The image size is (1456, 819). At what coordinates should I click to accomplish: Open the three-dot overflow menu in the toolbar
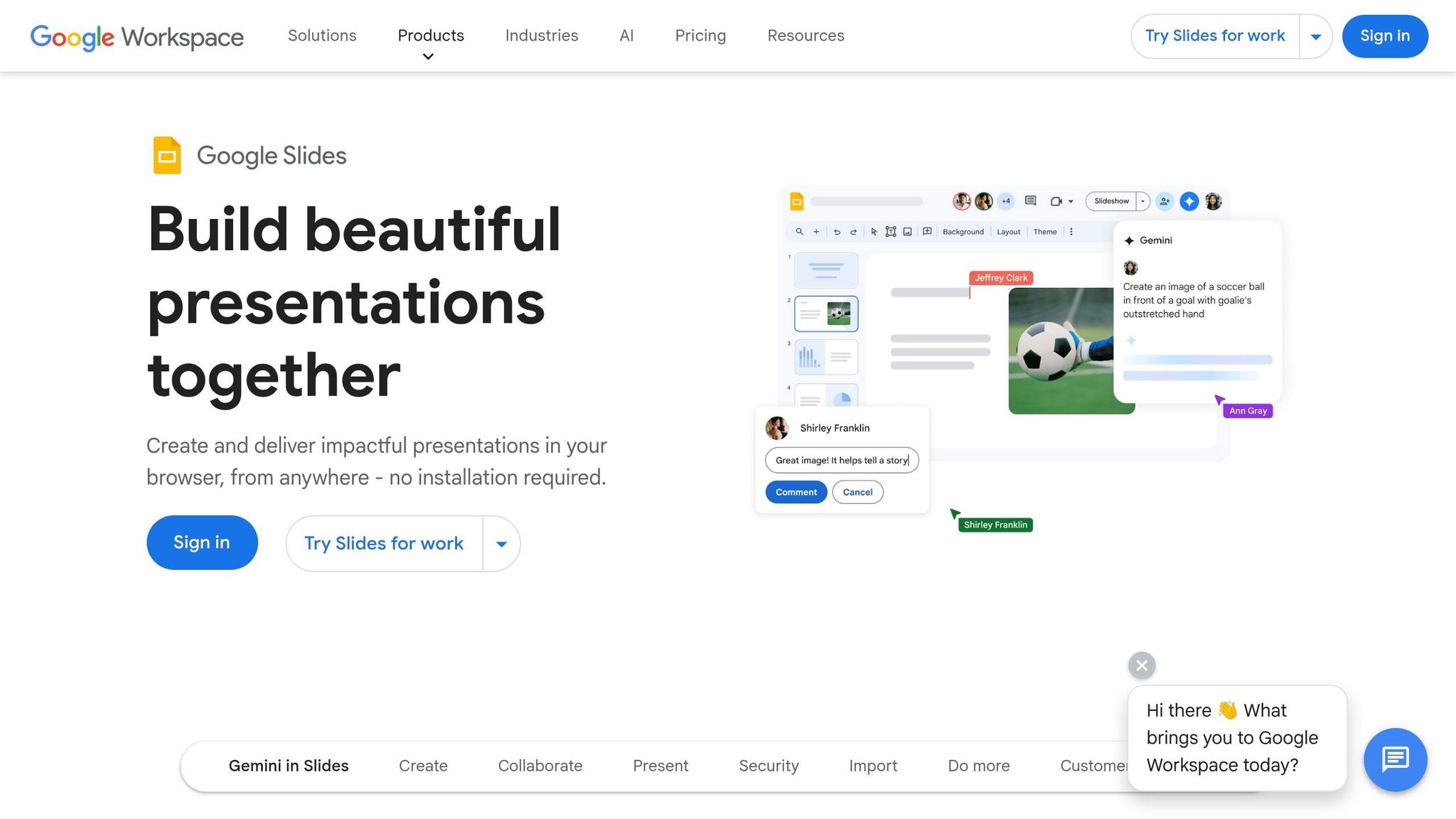click(1071, 232)
